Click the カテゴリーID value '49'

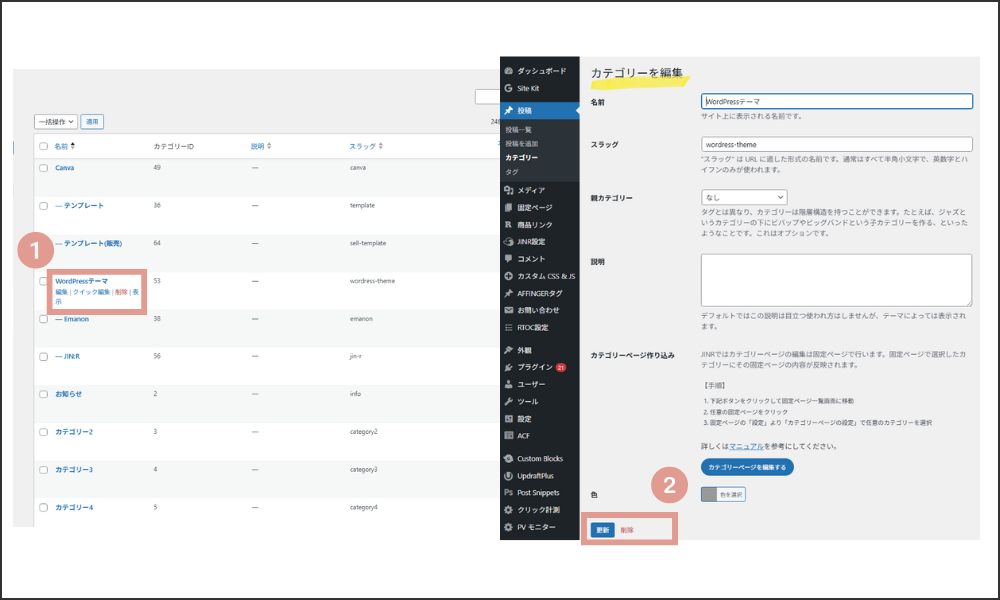coord(157,167)
